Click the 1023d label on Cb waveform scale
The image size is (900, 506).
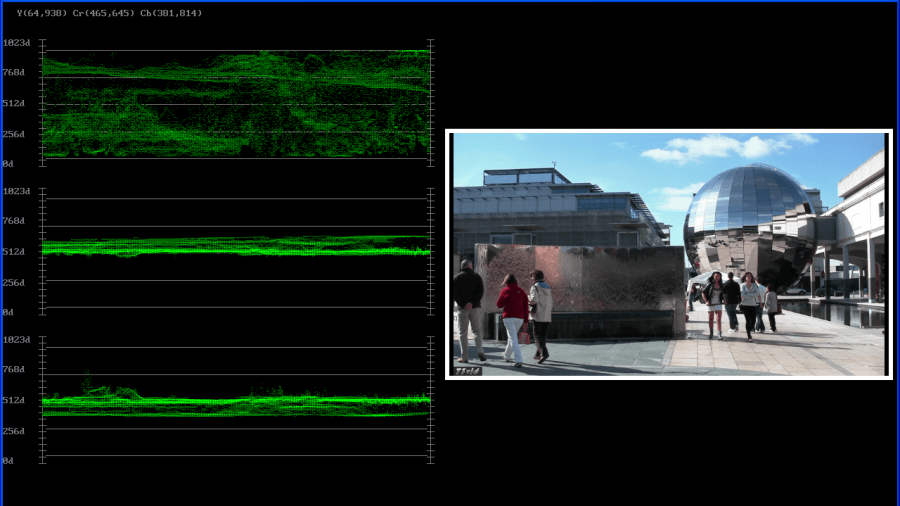pyautogui.click(x=17, y=340)
